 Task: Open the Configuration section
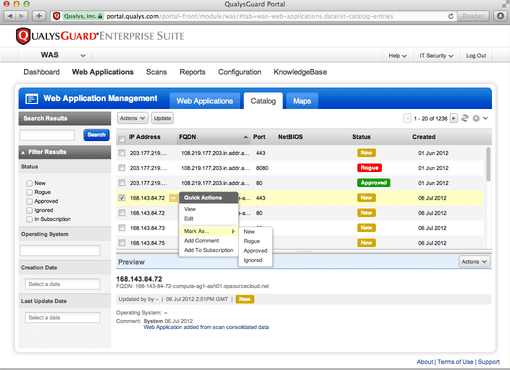(x=240, y=72)
